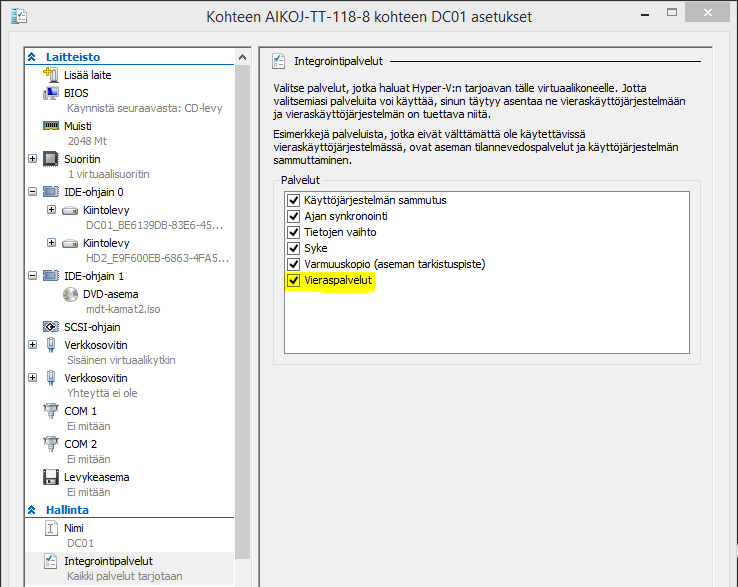Click 'Kaikki palvelut tarjotaan' status text
This screenshot has width=738, height=587.
pyautogui.click(x=125, y=576)
